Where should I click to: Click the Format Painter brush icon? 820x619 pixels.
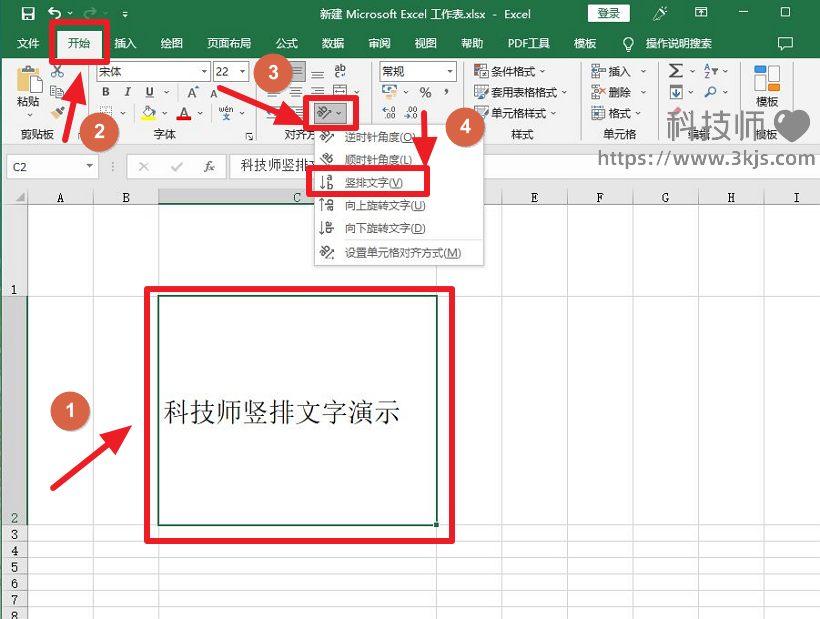pyautogui.click(x=58, y=112)
